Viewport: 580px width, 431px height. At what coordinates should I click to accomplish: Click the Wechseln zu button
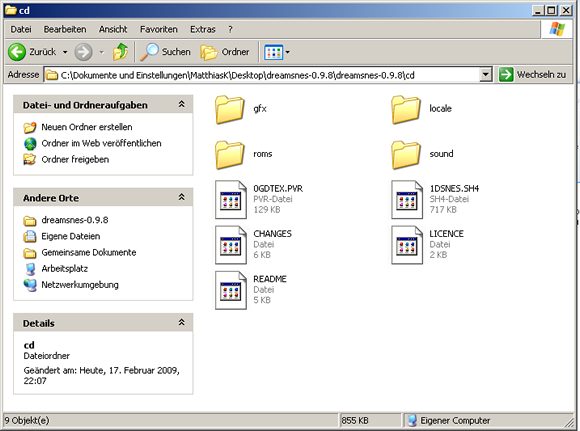533,75
